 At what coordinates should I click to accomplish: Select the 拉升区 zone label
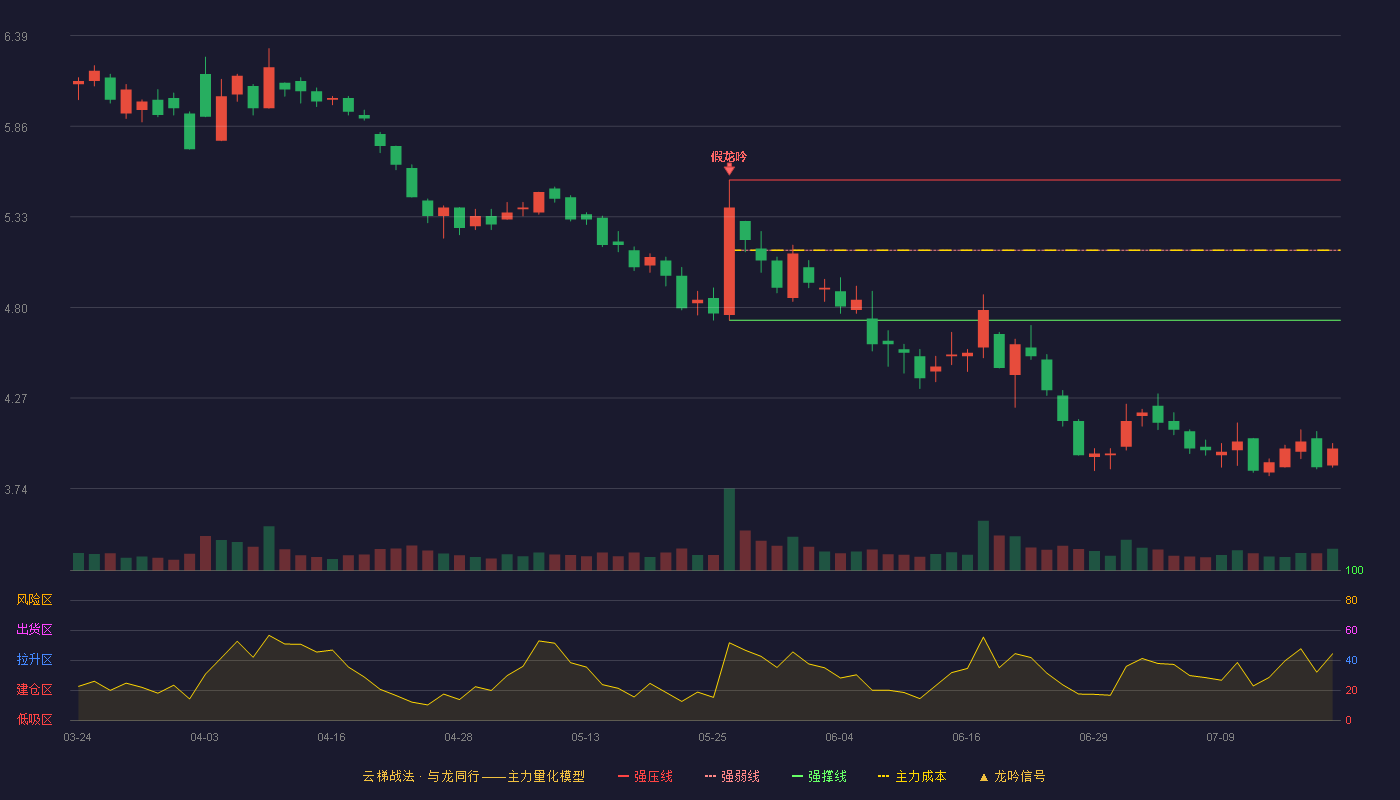click(35, 660)
